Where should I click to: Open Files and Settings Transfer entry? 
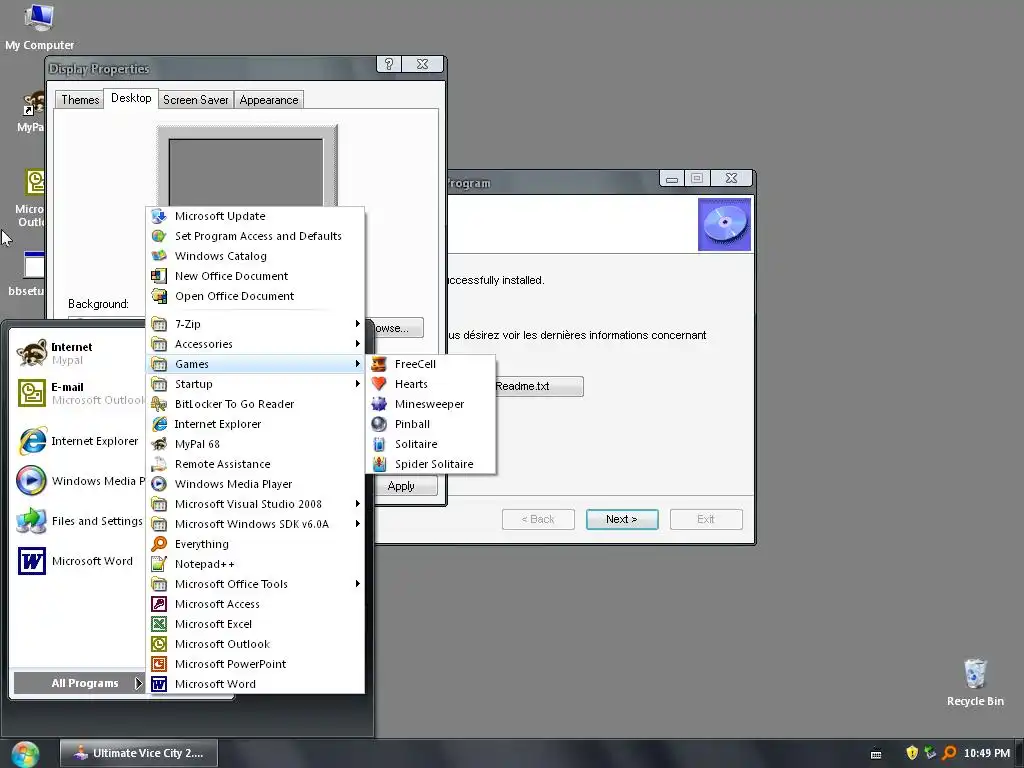(77, 521)
